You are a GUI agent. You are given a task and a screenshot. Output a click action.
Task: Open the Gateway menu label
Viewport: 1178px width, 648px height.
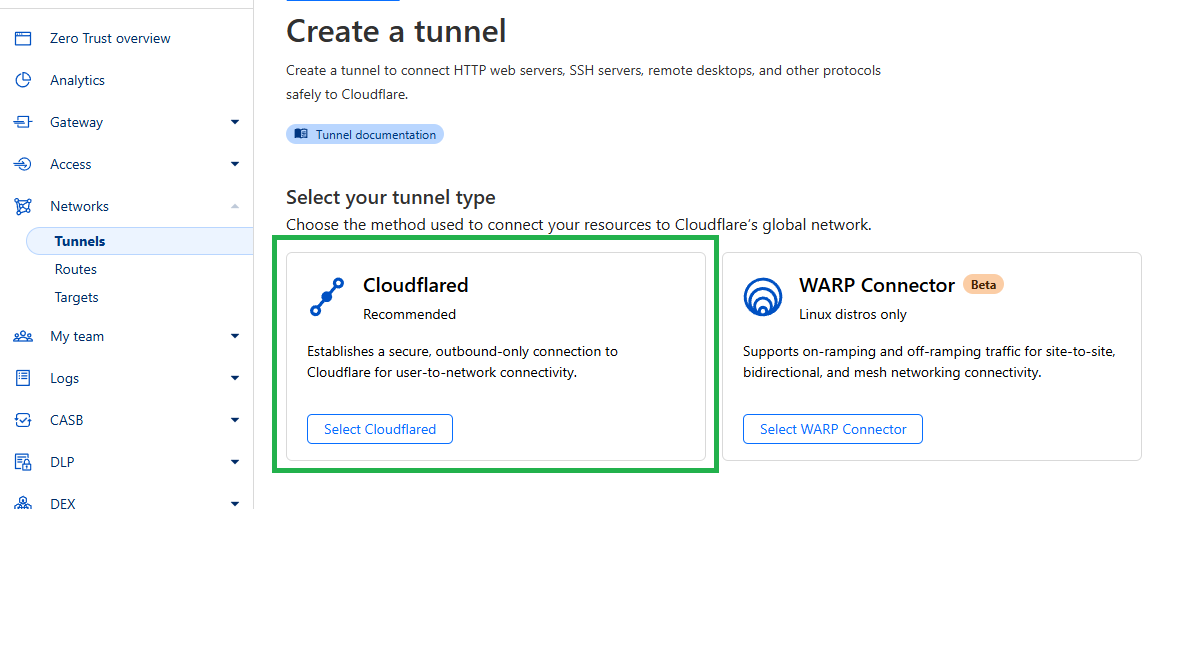coord(77,122)
